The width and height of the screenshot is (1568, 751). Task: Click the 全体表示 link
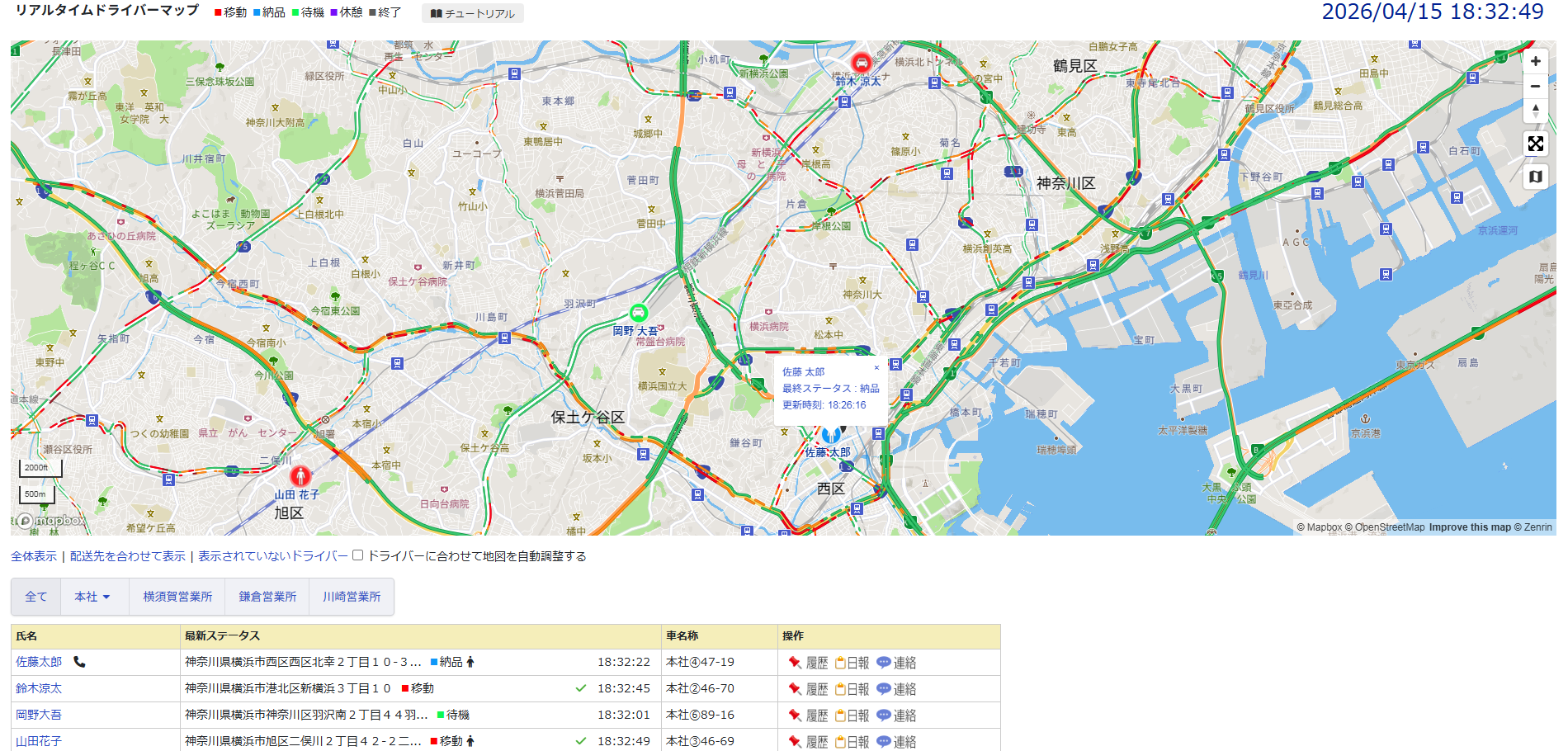(x=34, y=556)
